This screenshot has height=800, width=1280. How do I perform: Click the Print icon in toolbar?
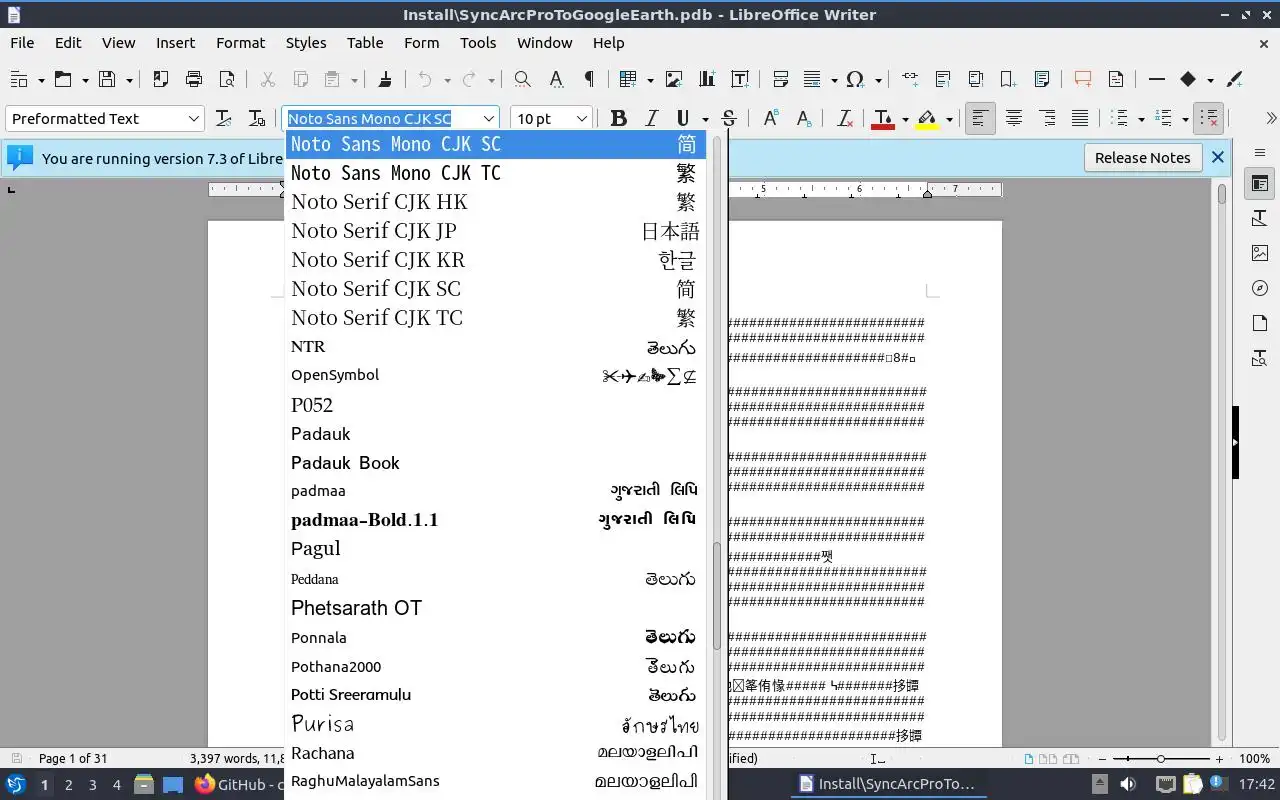point(194,79)
